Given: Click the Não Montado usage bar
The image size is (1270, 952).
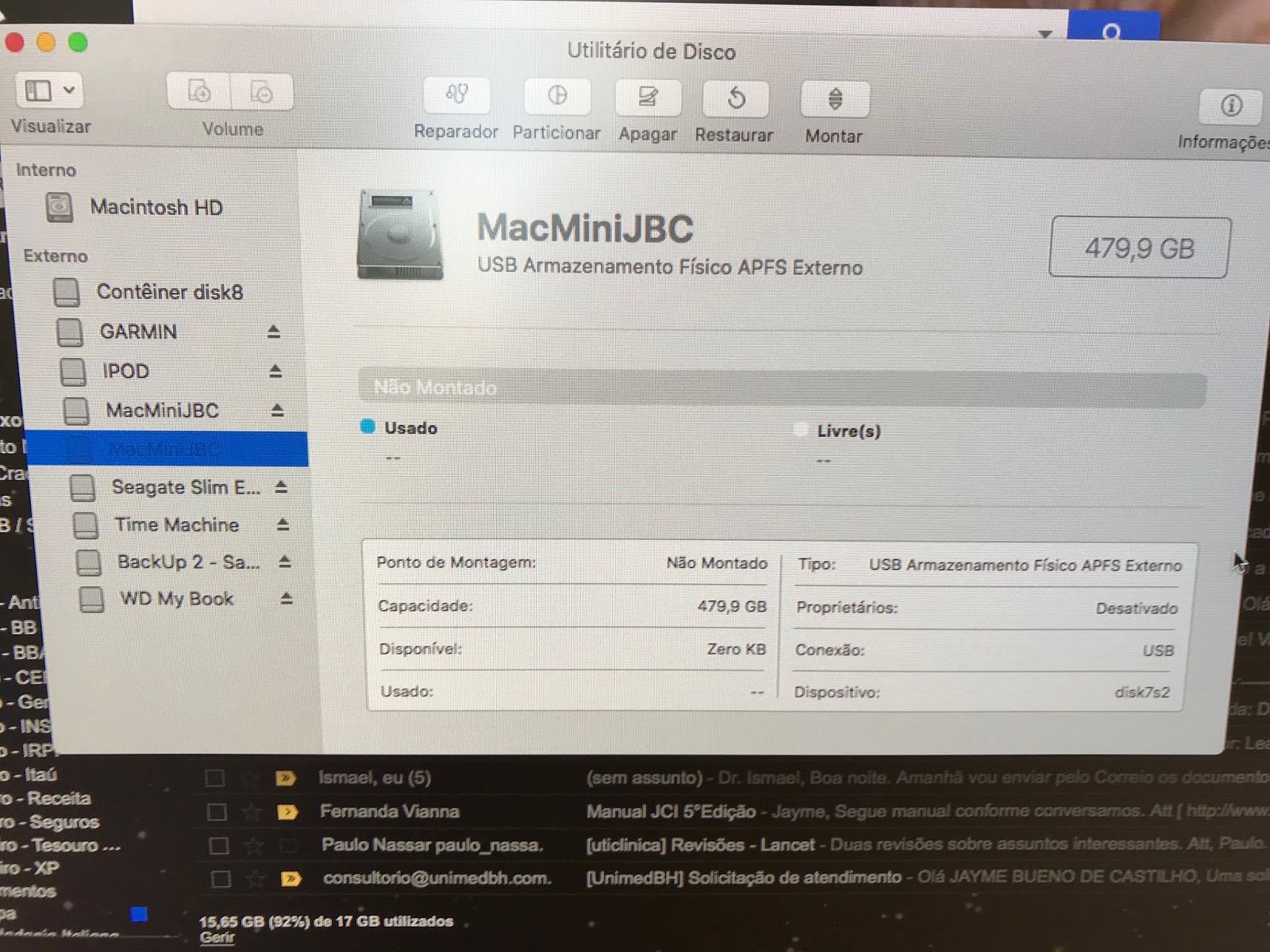Looking at the screenshot, I should click(x=782, y=388).
